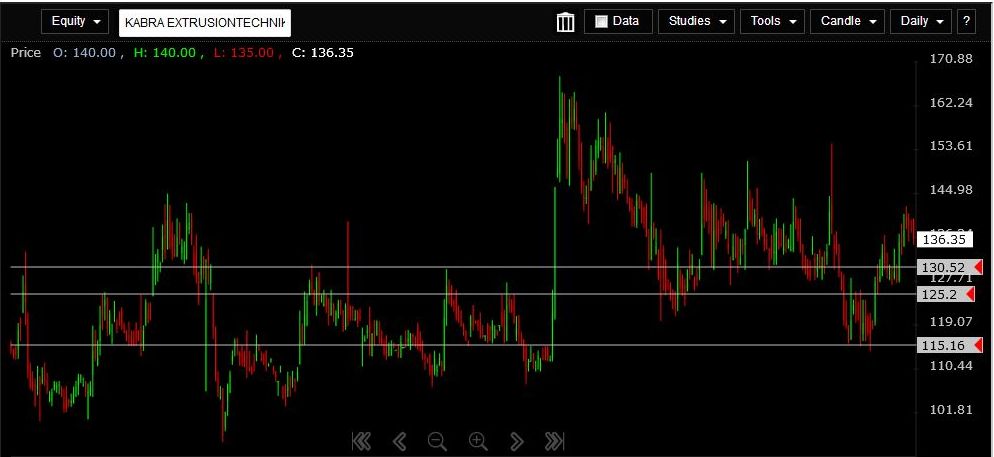Screen dimensions: 994x457
Task: Zoom out using the minus magnifier
Action: (437, 441)
